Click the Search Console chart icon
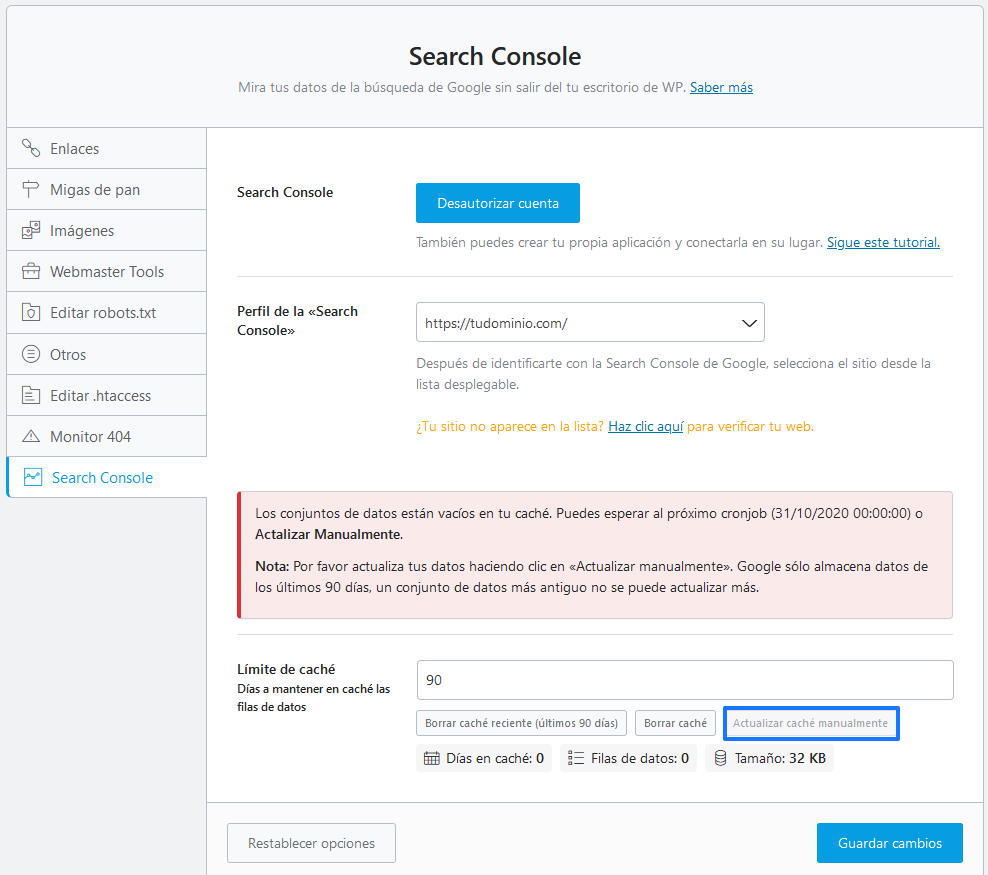Screen dimensions: 988x875 [x=33, y=477]
